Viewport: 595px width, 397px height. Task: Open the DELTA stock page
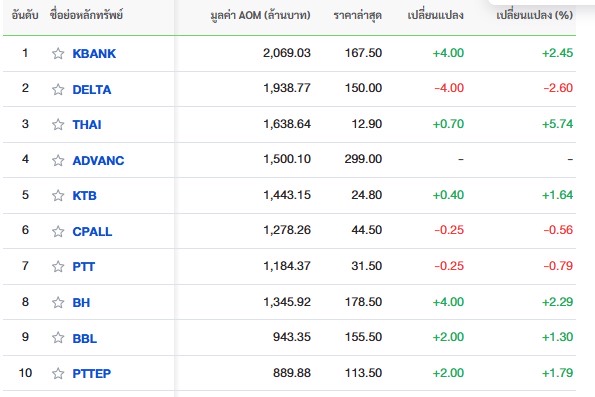[x=92, y=90]
